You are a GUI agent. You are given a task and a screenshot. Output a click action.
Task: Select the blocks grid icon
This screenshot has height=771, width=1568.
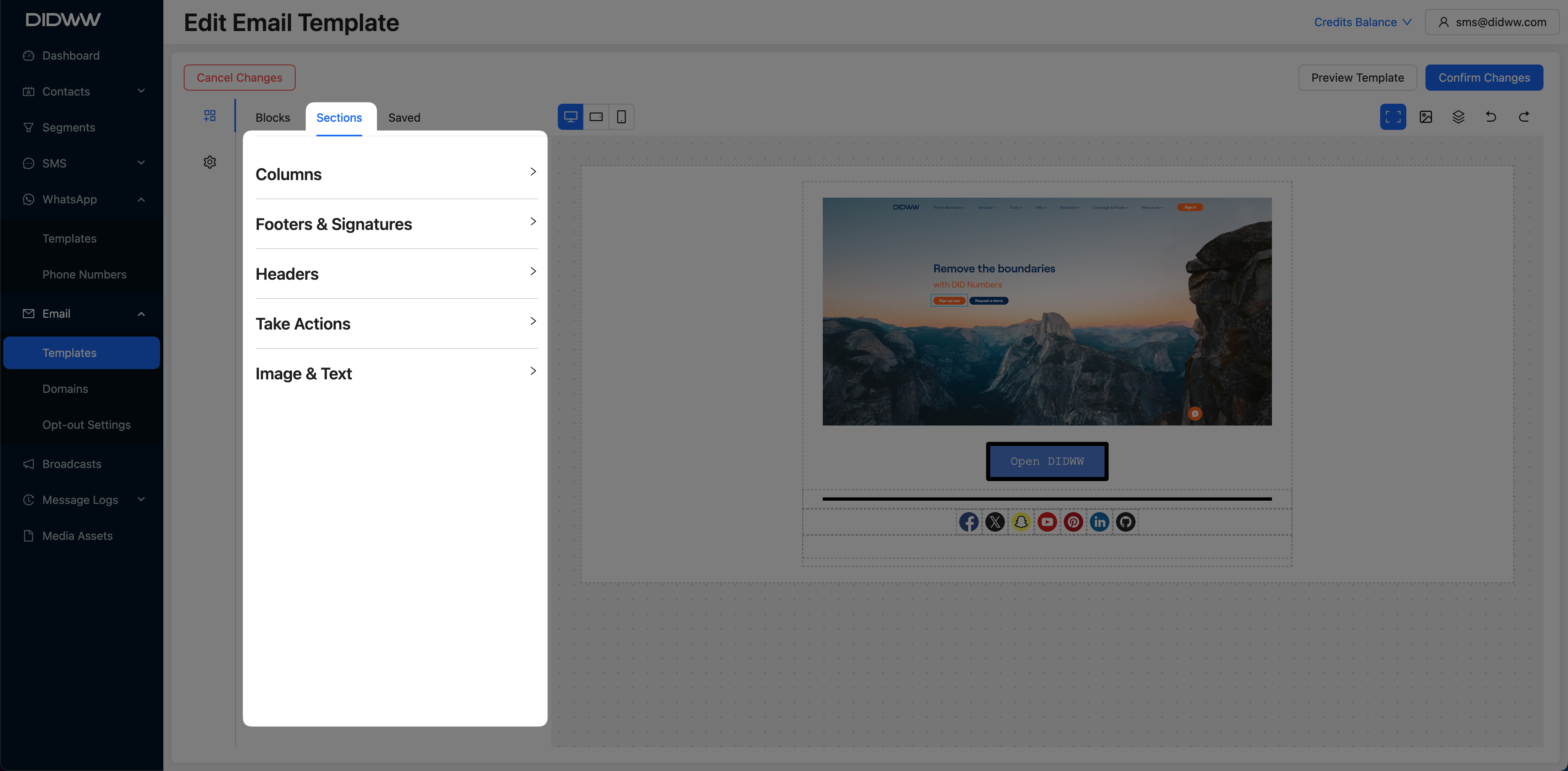[x=209, y=116]
